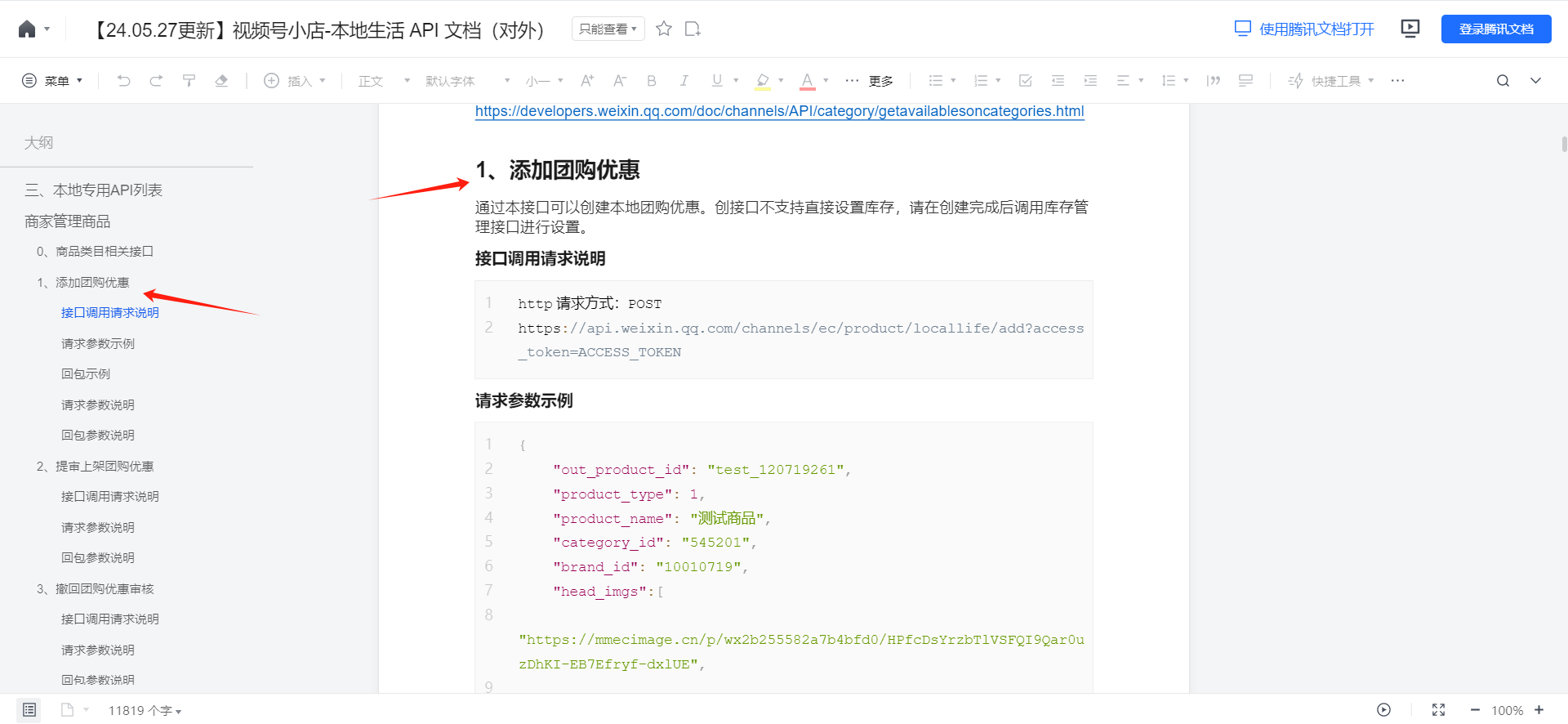Open word count 11819 个字 dropdown
Viewport: 1568px width, 724px height.
click(145, 711)
